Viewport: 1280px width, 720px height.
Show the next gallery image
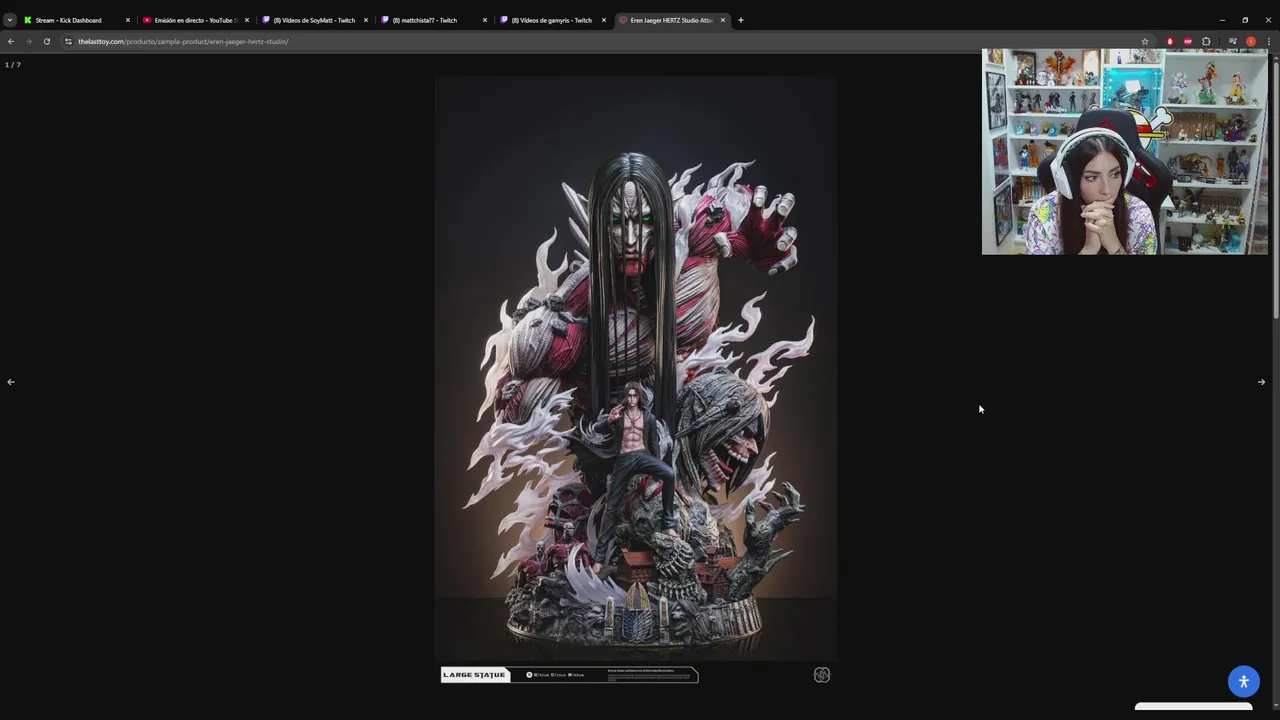[x=1261, y=382]
